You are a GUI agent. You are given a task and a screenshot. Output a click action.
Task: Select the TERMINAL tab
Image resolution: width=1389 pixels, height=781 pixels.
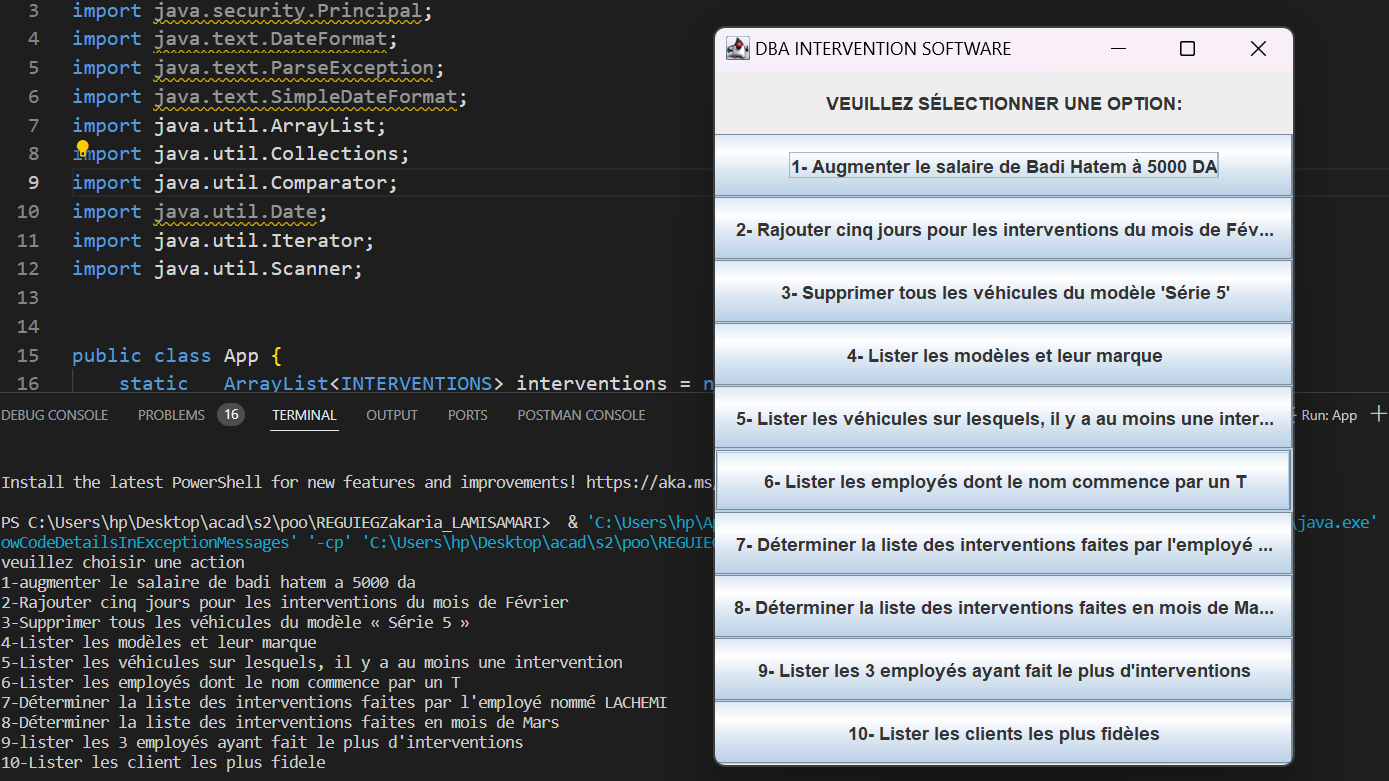click(x=304, y=414)
